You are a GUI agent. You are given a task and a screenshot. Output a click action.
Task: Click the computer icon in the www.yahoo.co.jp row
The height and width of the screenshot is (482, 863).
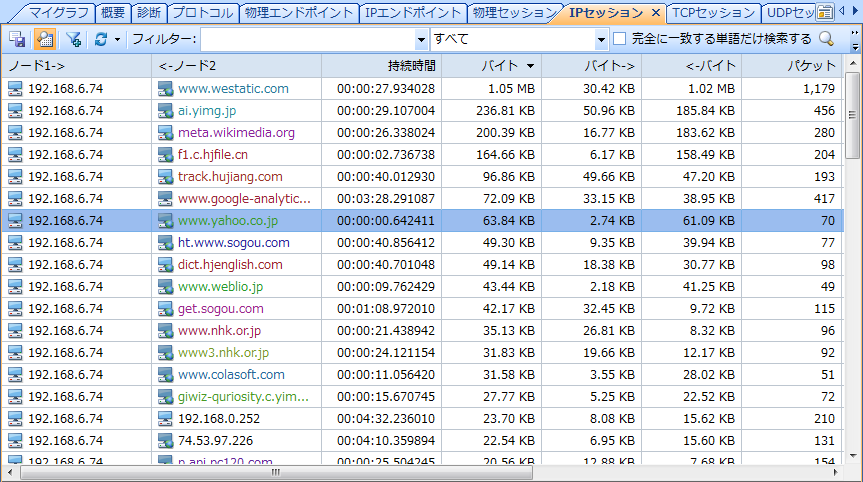pos(16,221)
